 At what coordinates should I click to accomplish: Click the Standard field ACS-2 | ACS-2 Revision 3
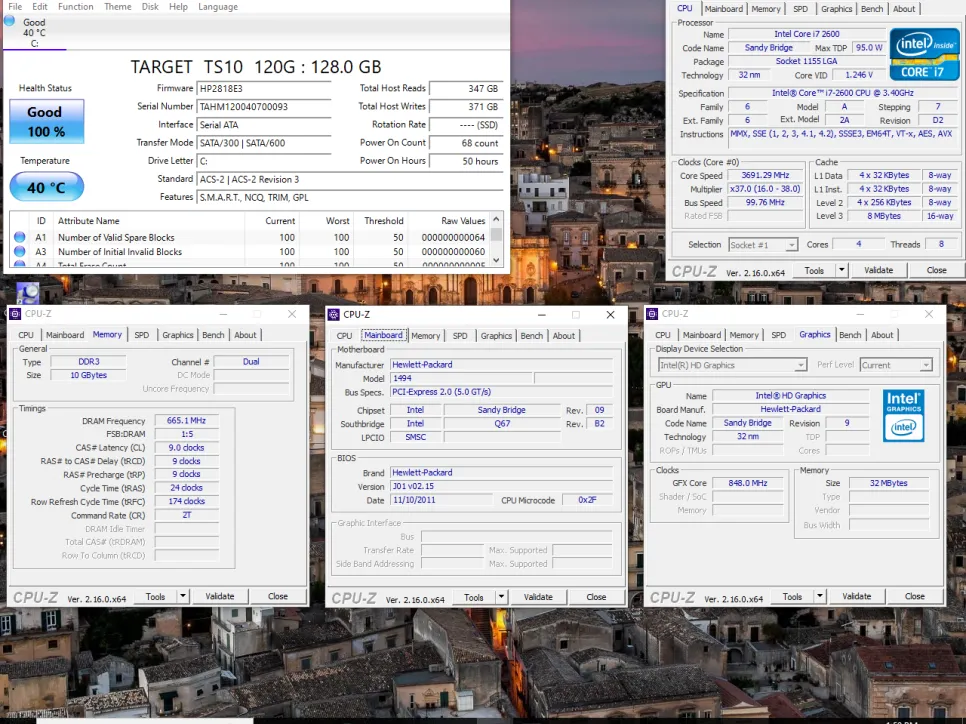[x=350, y=179]
